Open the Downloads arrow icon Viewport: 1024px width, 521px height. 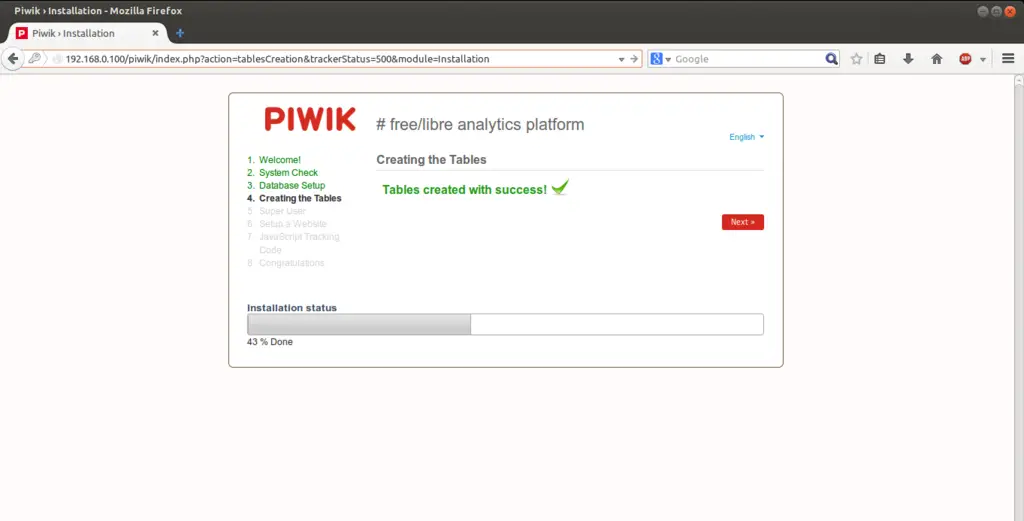[908, 59]
